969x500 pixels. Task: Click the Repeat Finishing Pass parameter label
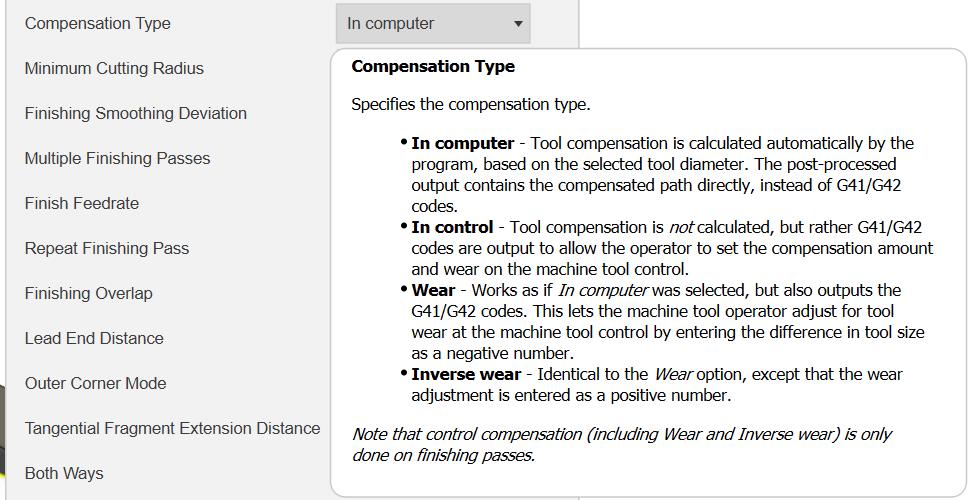pos(106,248)
